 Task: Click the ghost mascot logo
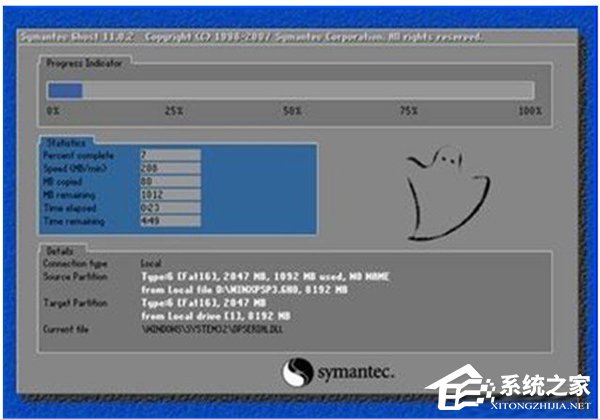(x=448, y=194)
